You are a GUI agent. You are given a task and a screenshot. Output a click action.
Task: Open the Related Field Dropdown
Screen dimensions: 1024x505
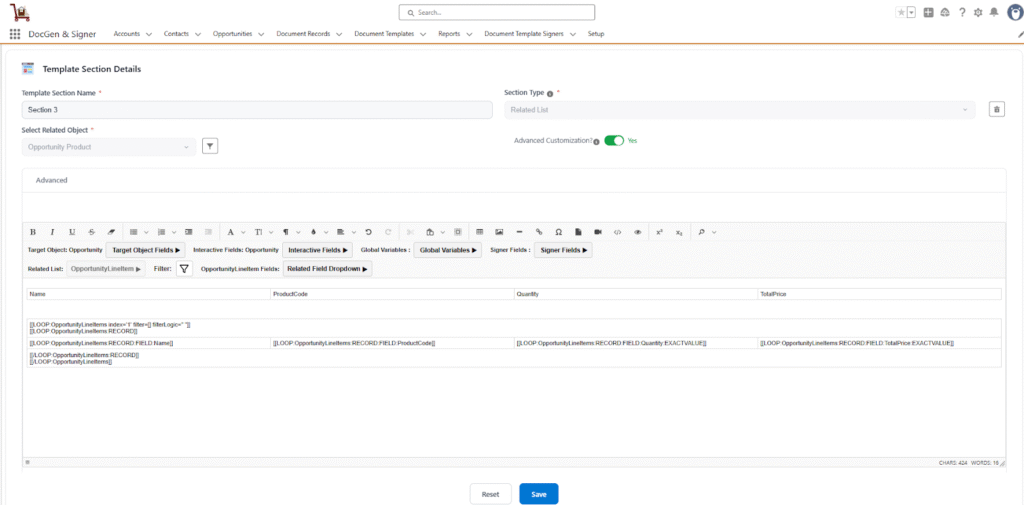point(327,269)
